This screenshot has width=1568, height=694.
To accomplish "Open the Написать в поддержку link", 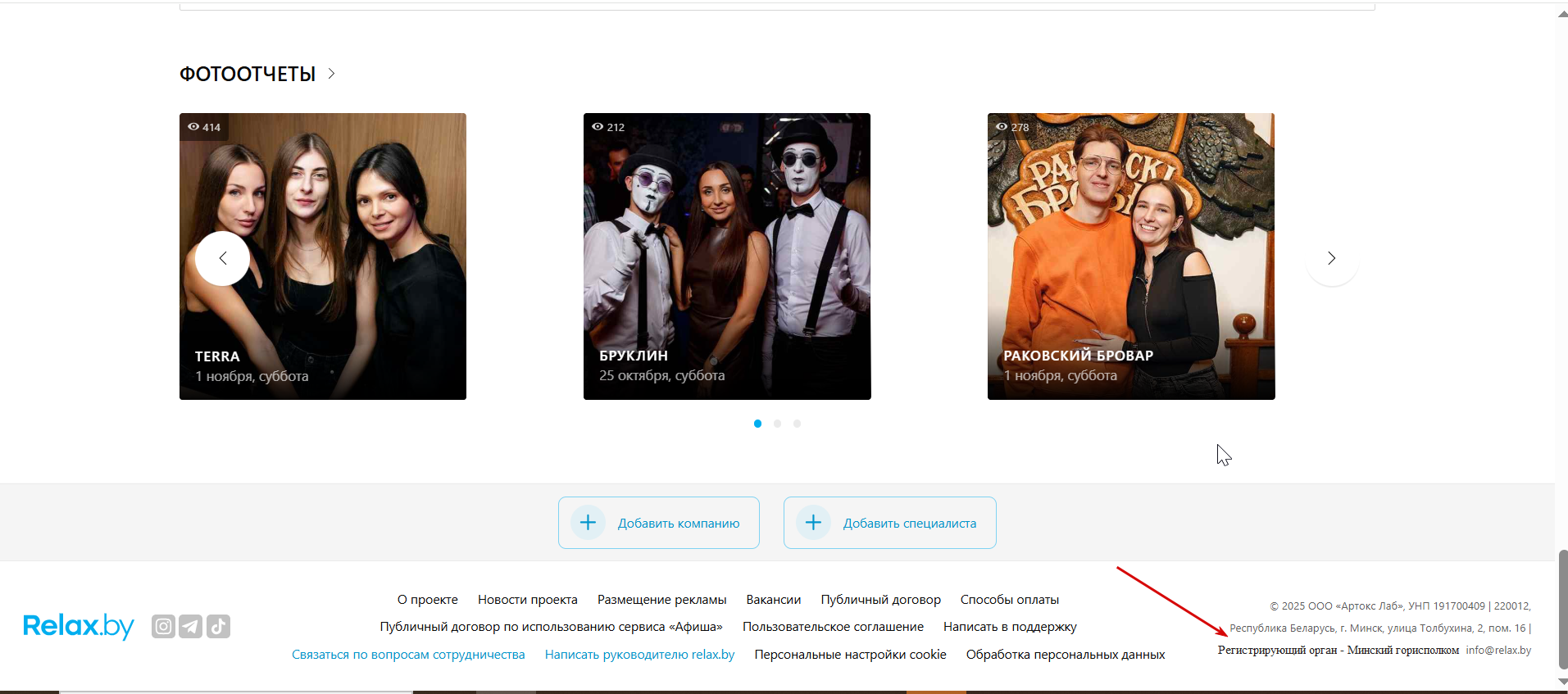I will pos(1010,627).
